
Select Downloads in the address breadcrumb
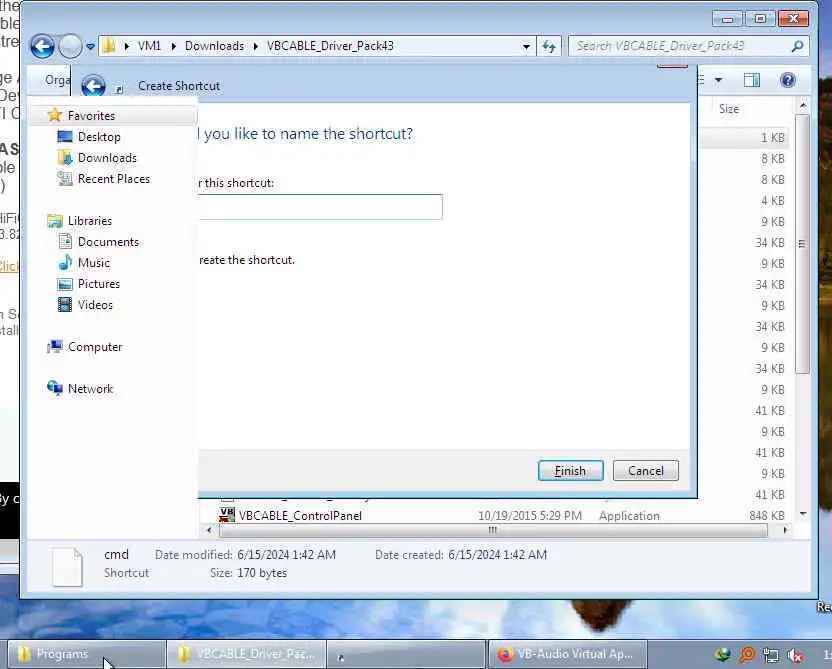214,46
